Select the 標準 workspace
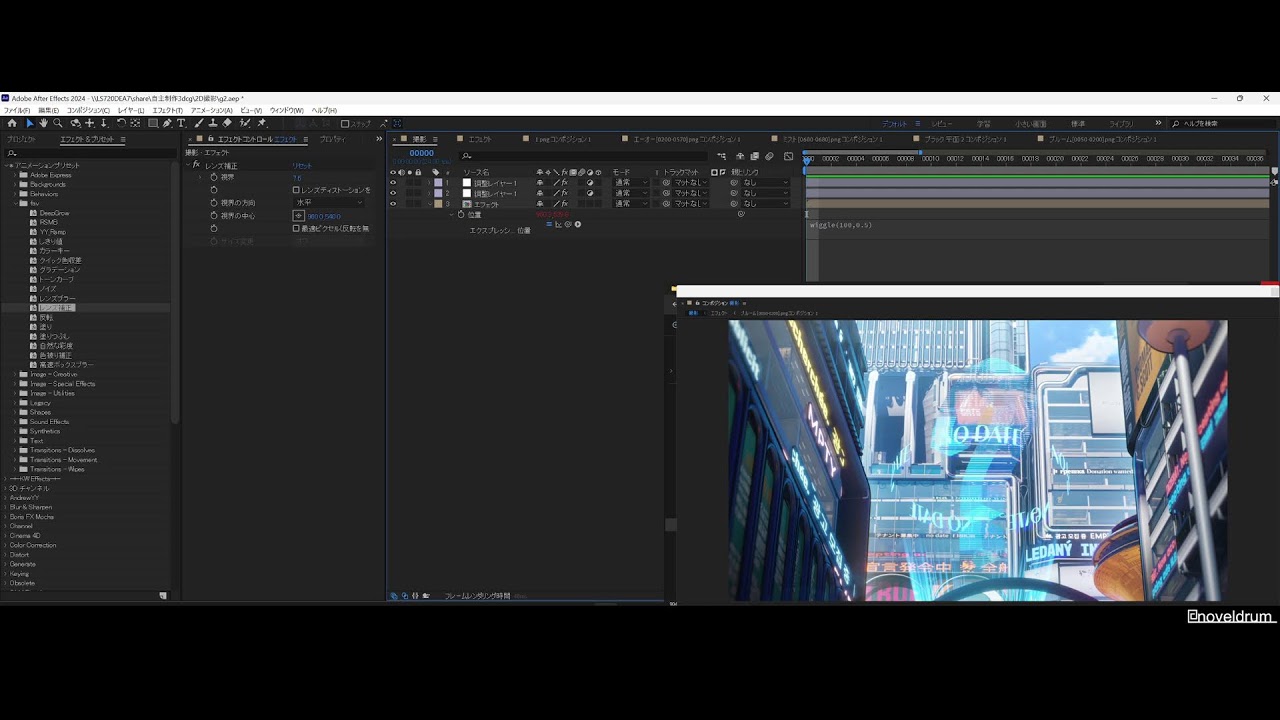 pos(1078,124)
